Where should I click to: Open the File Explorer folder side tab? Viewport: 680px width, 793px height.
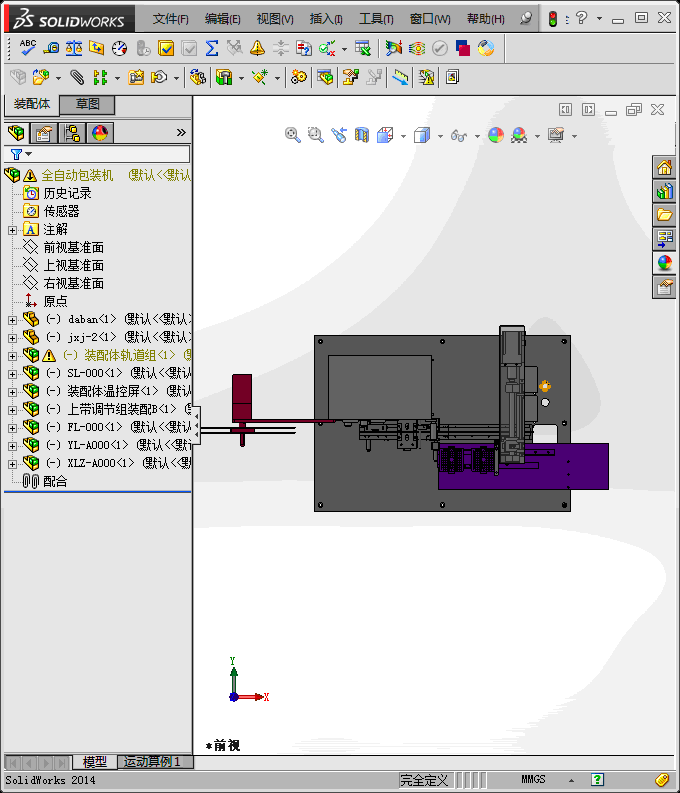[664, 215]
